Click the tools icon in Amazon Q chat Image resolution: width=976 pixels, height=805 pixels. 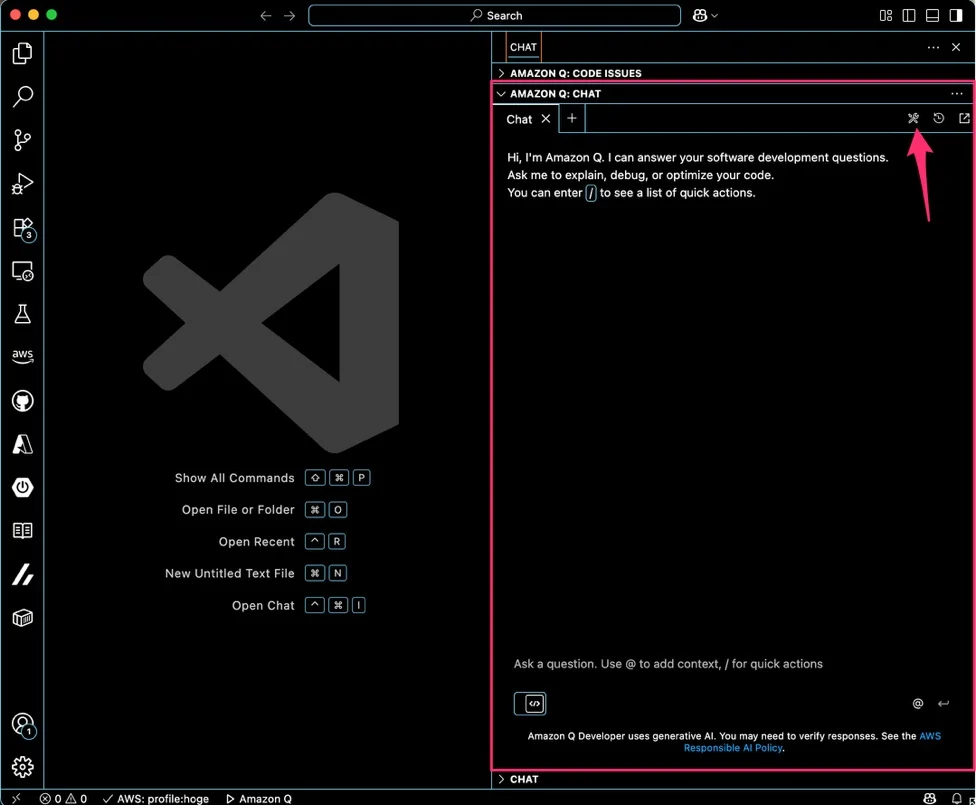coord(913,118)
